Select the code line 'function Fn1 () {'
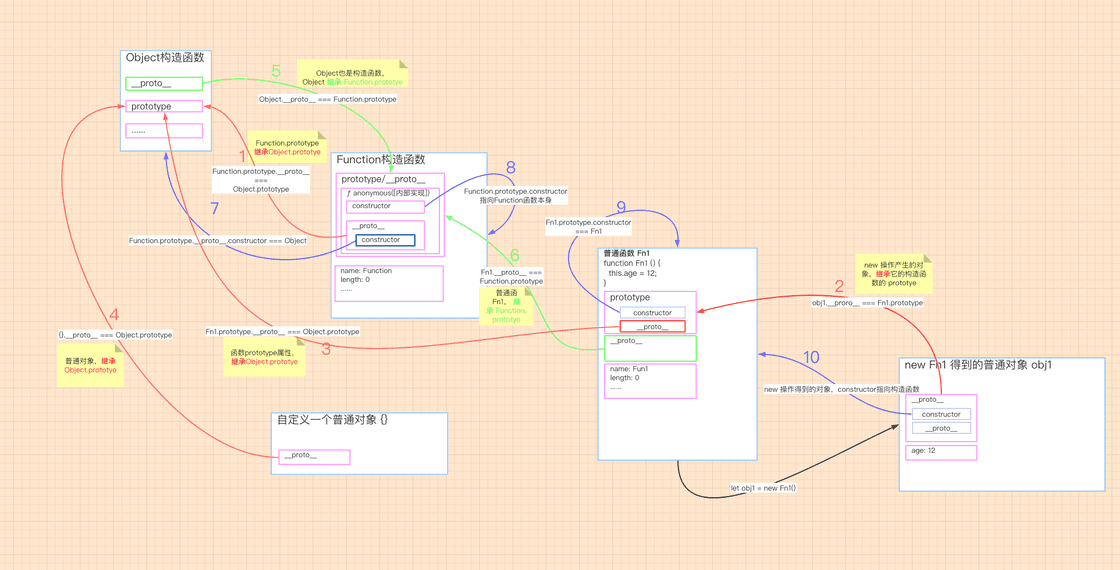 [632, 264]
